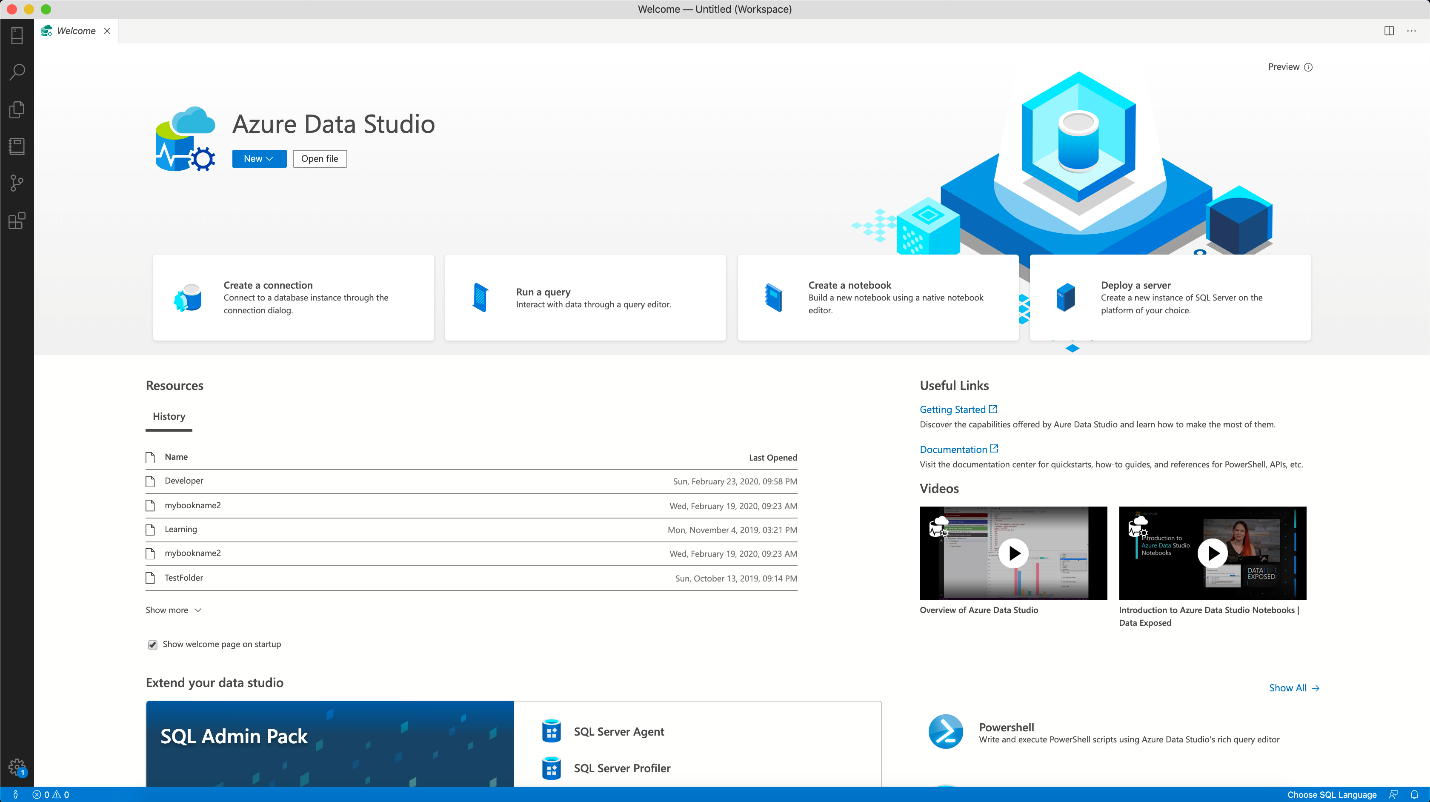Select the Source Control icon
Image resolution: width=1430 pixels, height=802 pixels.
[16, 183]
